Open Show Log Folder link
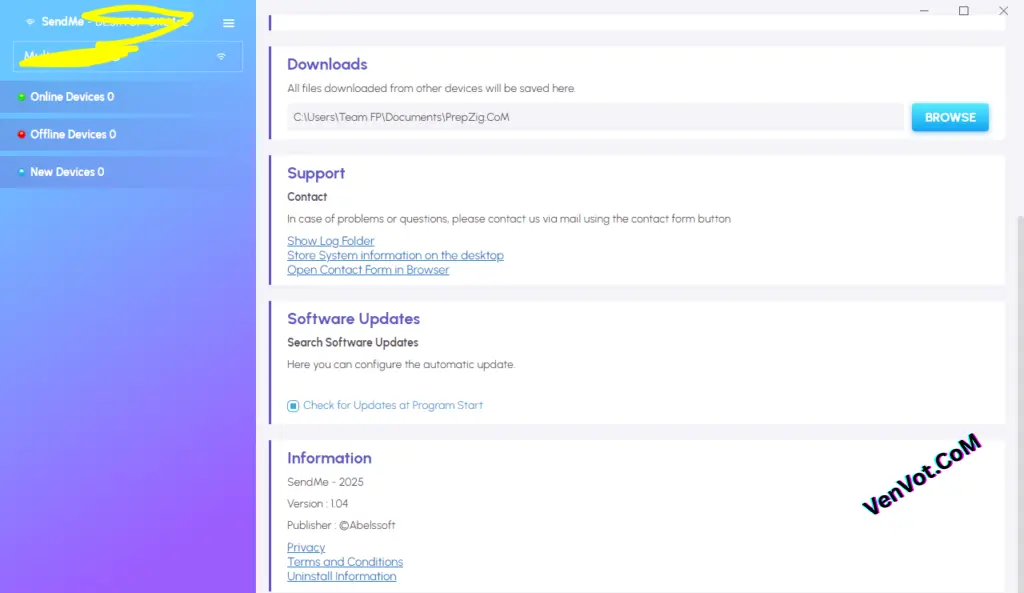 (330, 241)
